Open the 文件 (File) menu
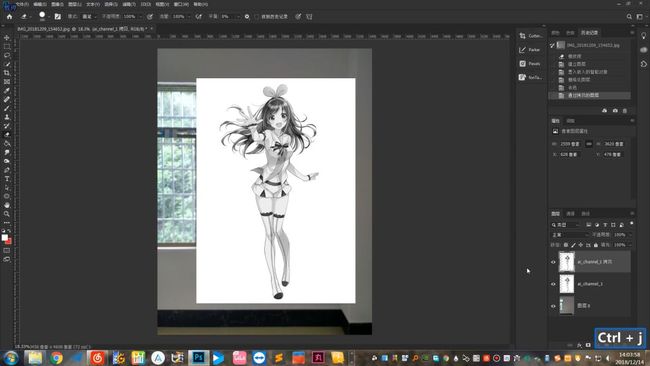 click(x=22, y=4)
